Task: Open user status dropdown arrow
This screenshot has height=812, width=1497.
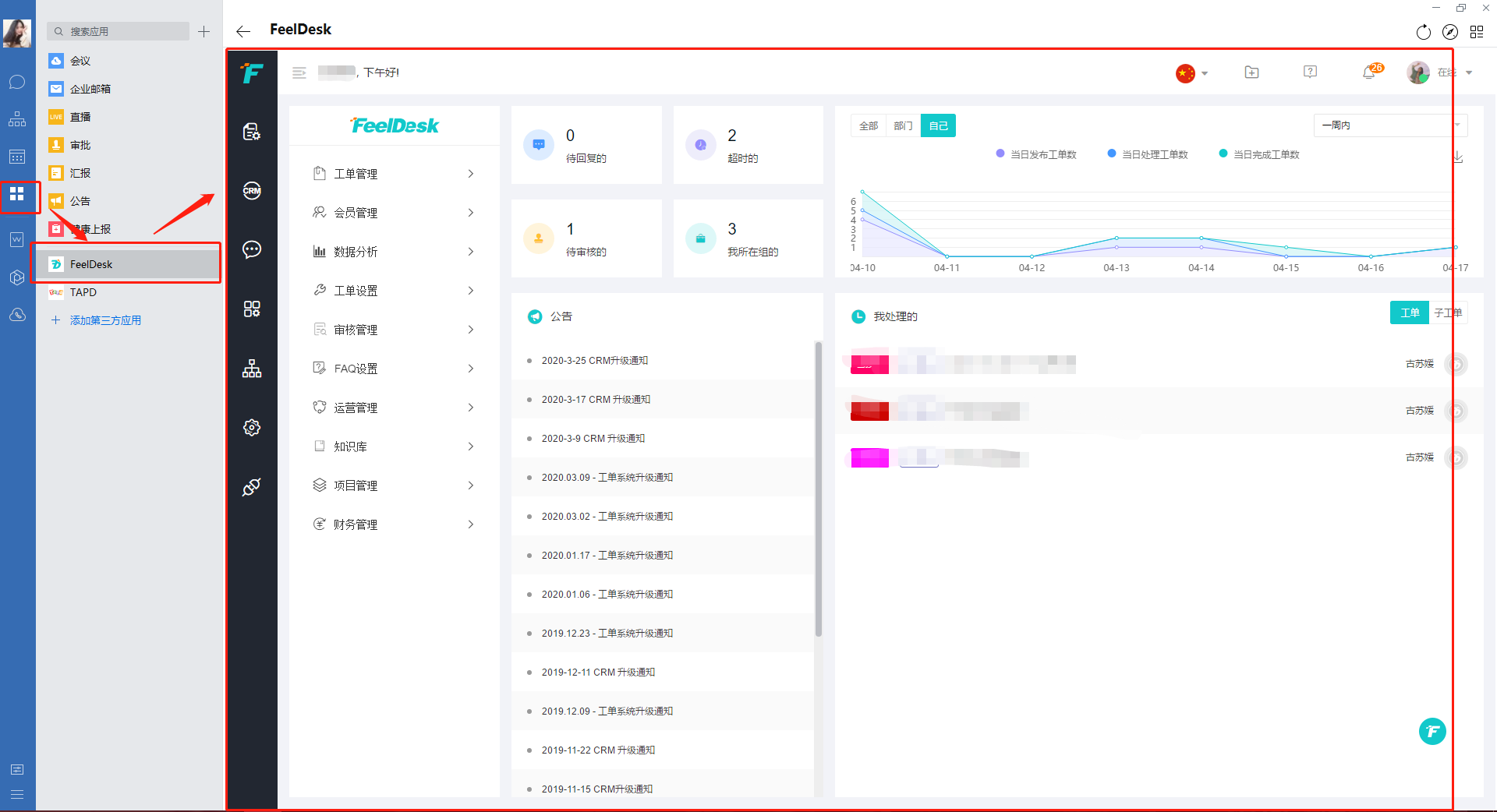Action: pos(1469,72)
